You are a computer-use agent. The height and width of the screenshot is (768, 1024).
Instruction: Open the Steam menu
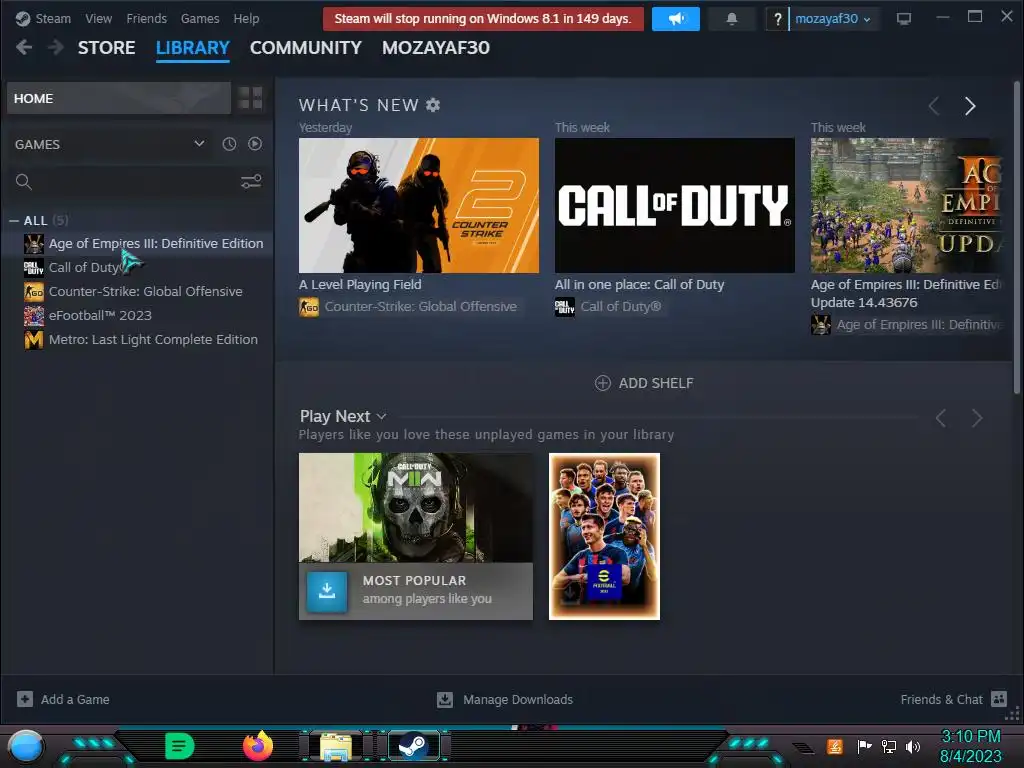[x=53, y=18]
